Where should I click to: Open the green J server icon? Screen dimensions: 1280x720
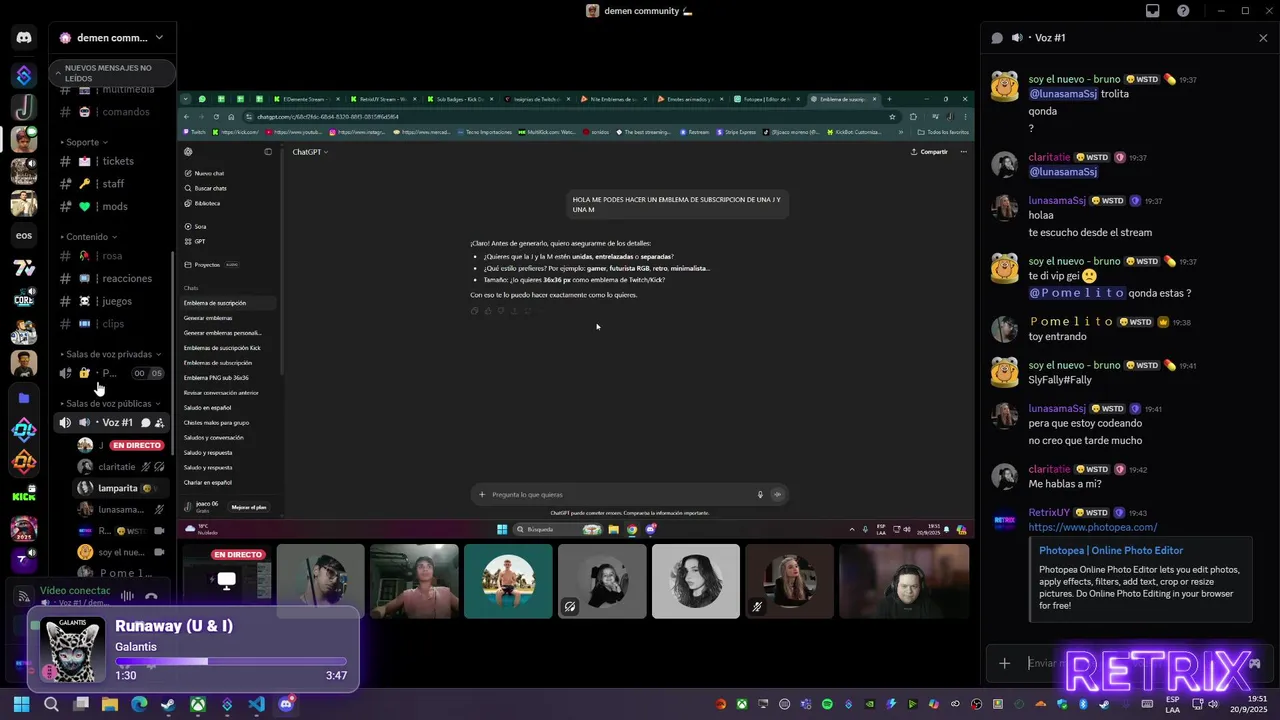pos(24,107)
